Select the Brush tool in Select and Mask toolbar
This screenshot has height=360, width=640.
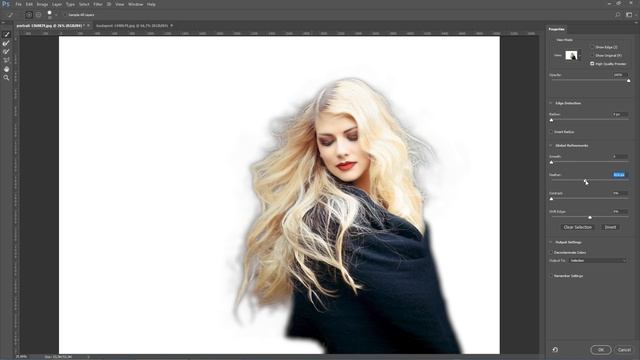6,52
